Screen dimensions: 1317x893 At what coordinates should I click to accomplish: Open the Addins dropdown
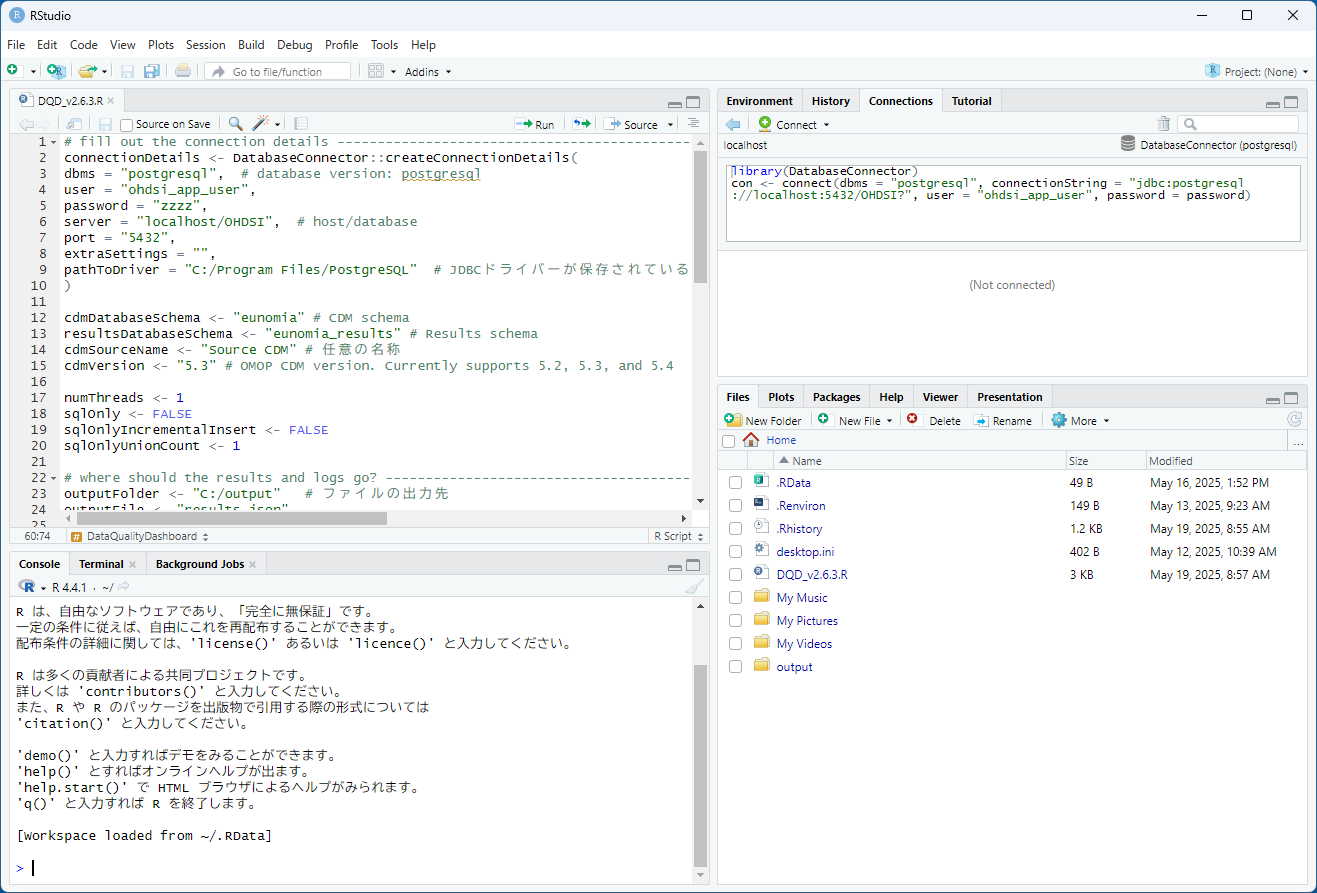click(428, 72)
